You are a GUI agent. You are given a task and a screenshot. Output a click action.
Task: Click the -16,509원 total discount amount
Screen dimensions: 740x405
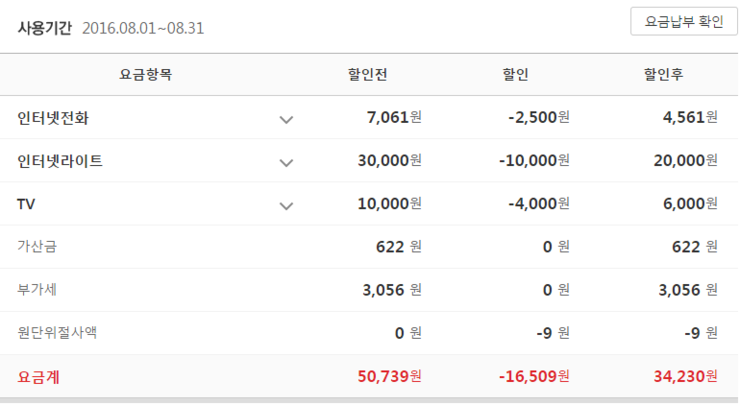tap(531, 377)
